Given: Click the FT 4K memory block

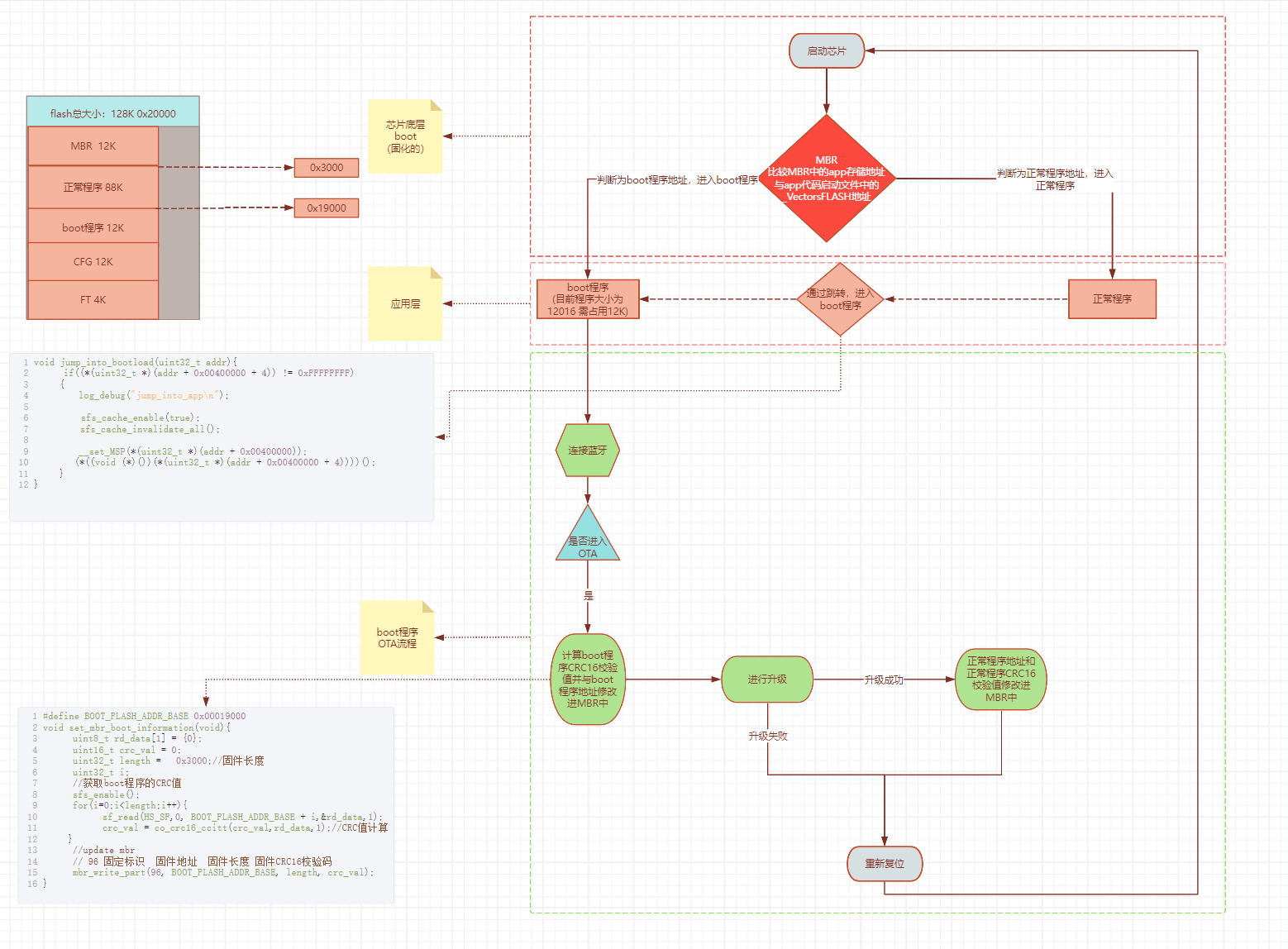Looking at the screenshot, I should (x=93, y=300).
